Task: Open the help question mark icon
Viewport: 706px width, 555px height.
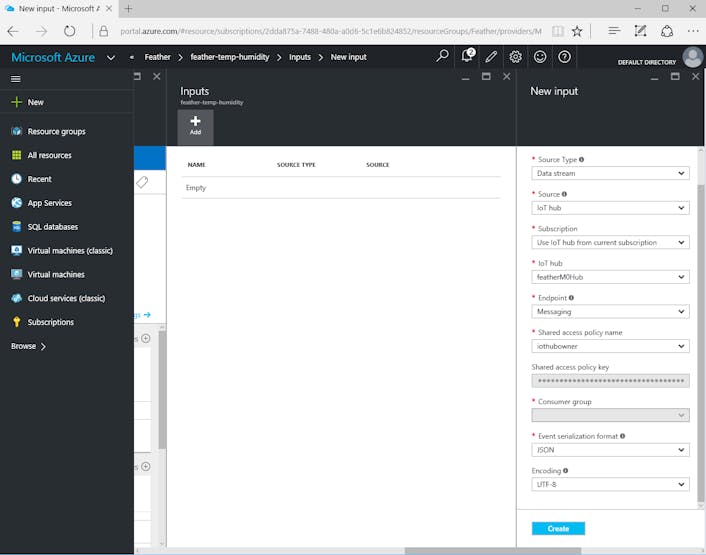Action: pos(564,57)
